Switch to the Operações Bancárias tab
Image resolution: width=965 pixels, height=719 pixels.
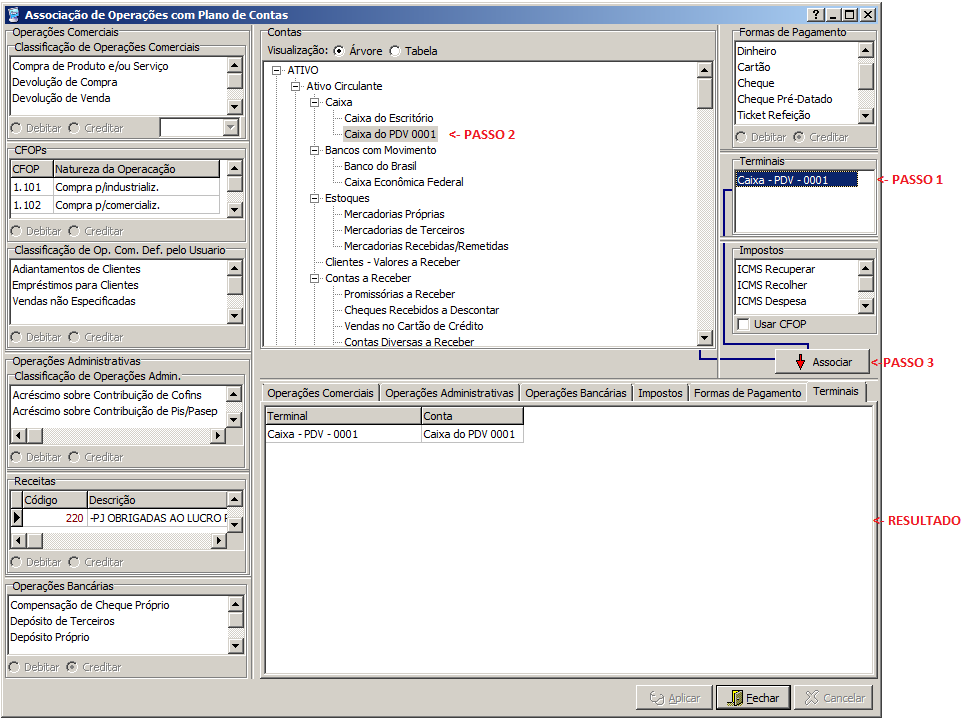pos(575,393)
